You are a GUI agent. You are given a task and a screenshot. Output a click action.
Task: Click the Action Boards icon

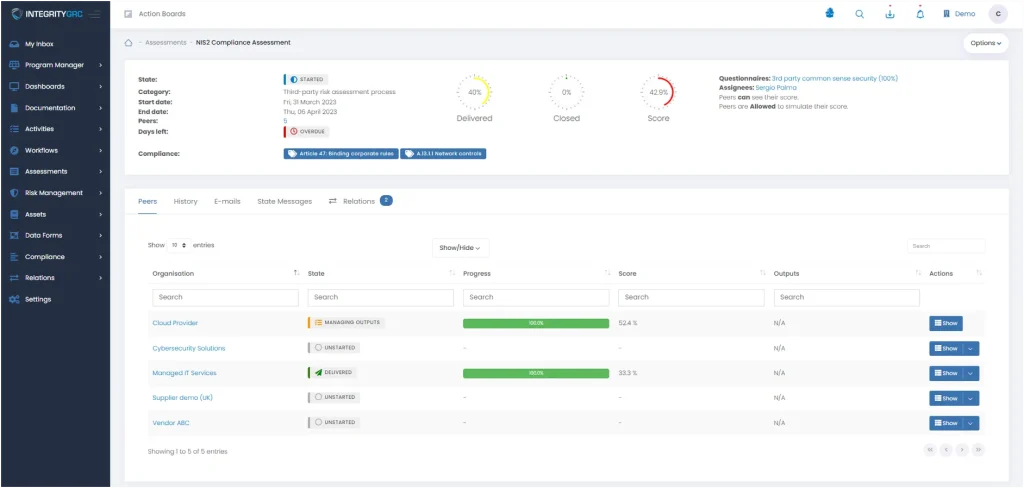point(128,14)
